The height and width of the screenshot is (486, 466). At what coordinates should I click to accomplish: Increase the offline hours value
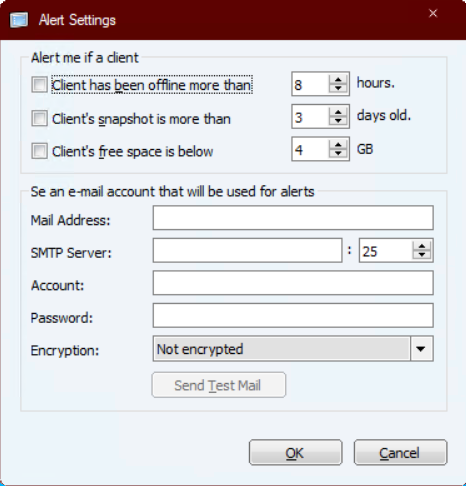338,79
